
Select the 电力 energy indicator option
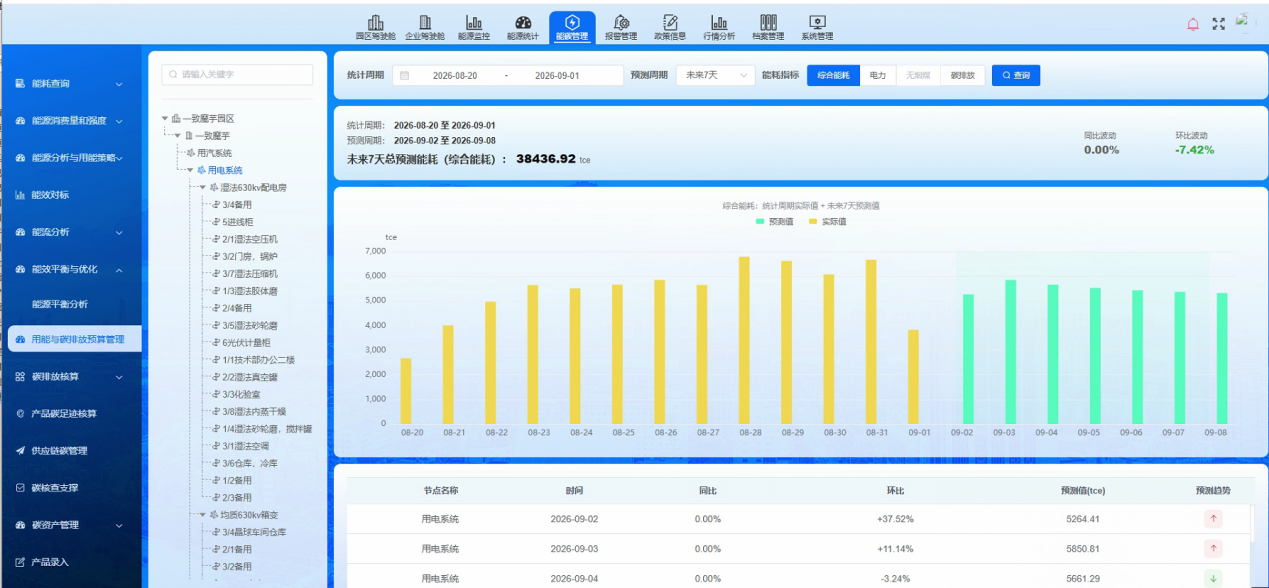(877, 75)
